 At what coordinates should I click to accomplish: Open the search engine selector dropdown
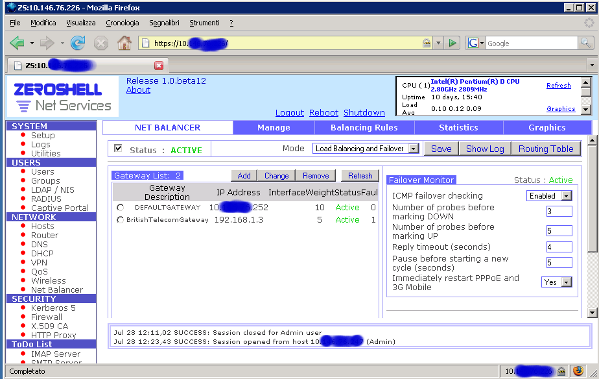pos(482,43)
